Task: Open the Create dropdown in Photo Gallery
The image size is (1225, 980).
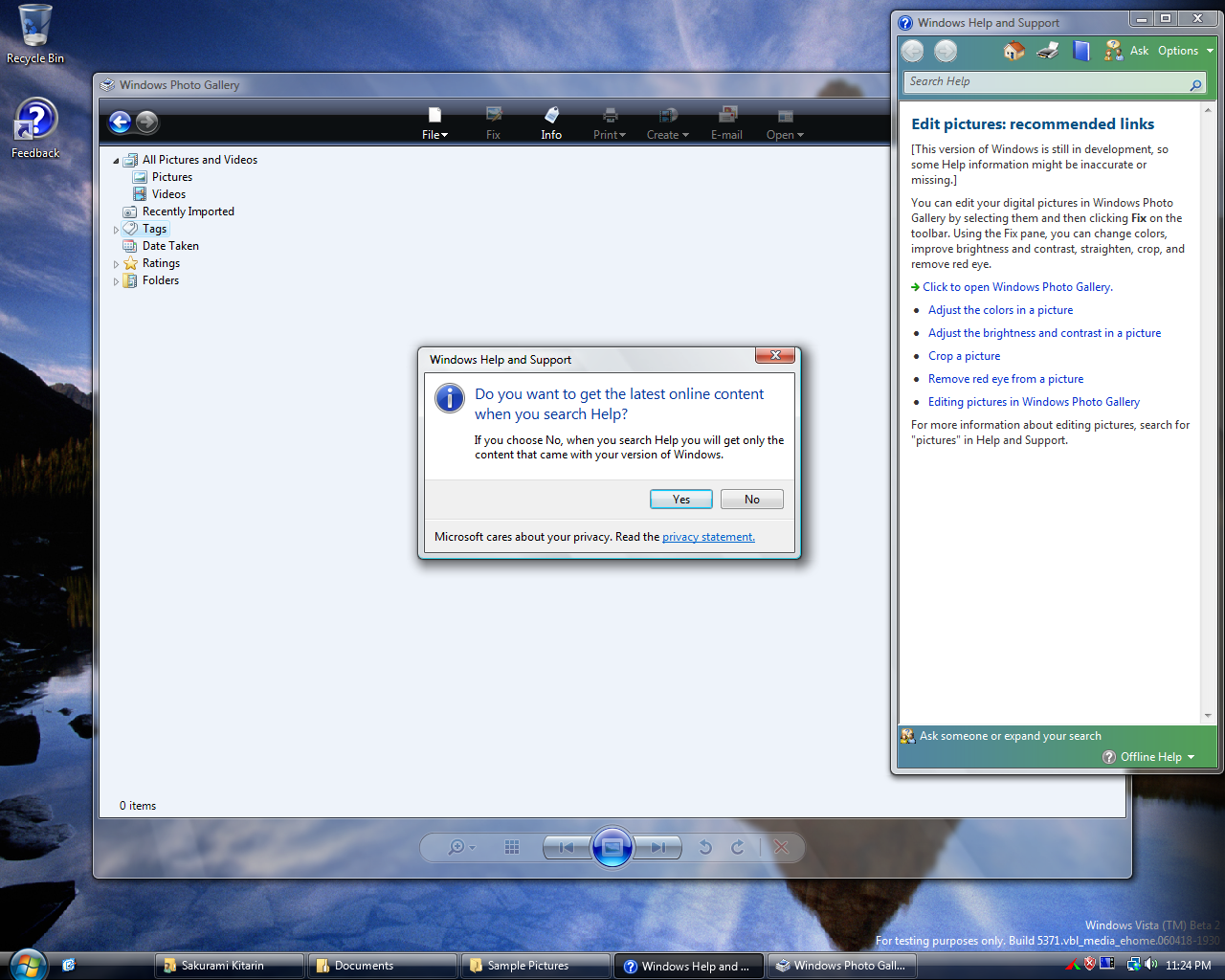Action: [668, 124]
